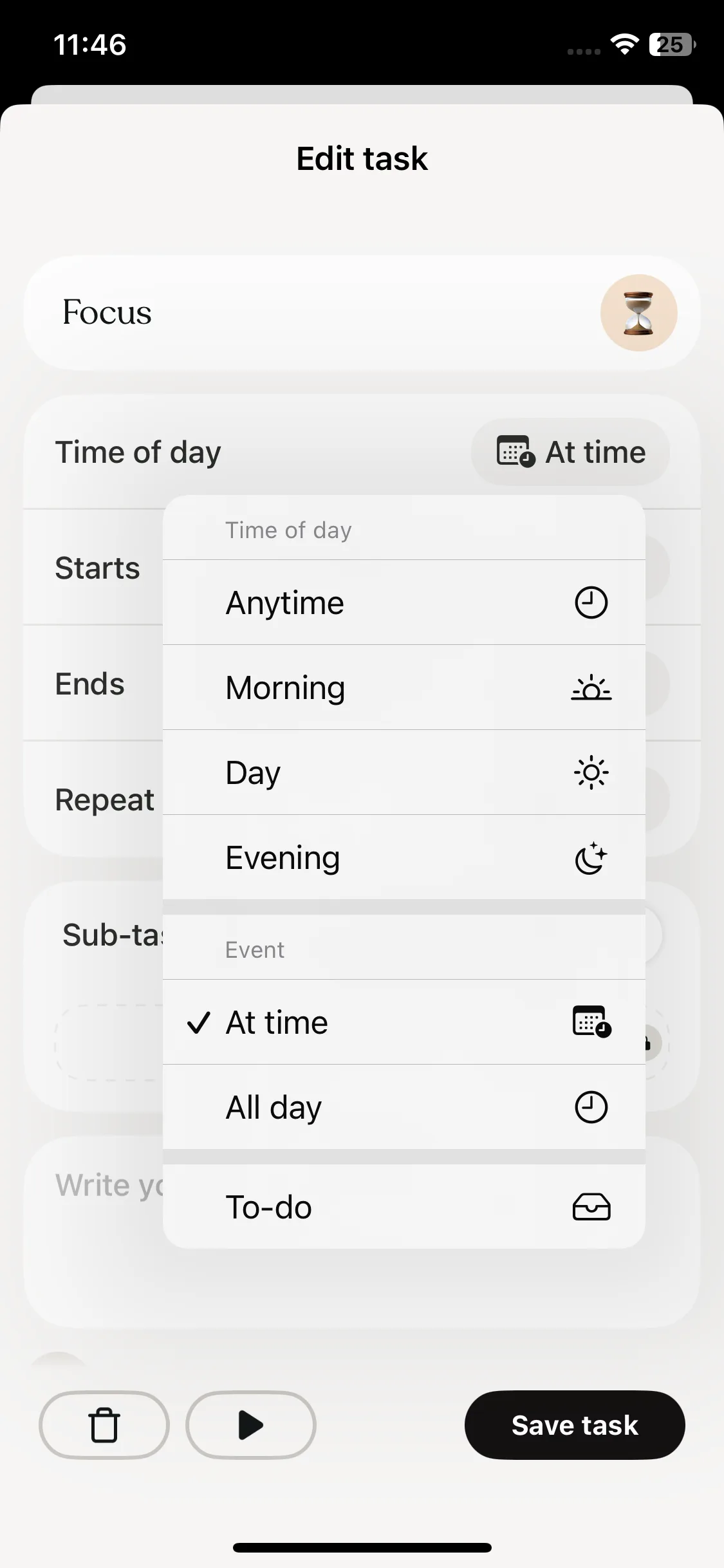This screenshot has height=1568, width=724.
Task: Tap the hourglass emoji icon
Action: [x=638, y=313]
